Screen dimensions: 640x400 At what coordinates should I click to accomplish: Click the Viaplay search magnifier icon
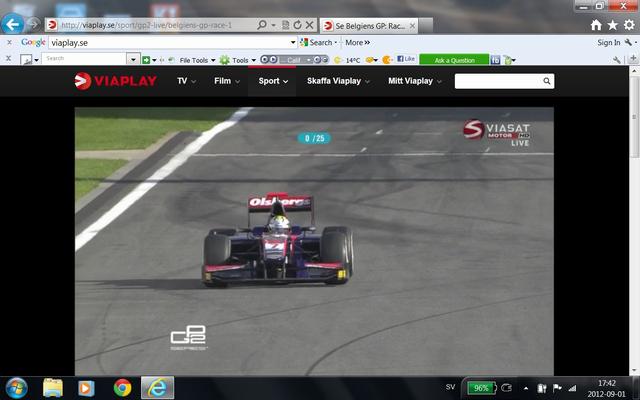tap(547, 81)
